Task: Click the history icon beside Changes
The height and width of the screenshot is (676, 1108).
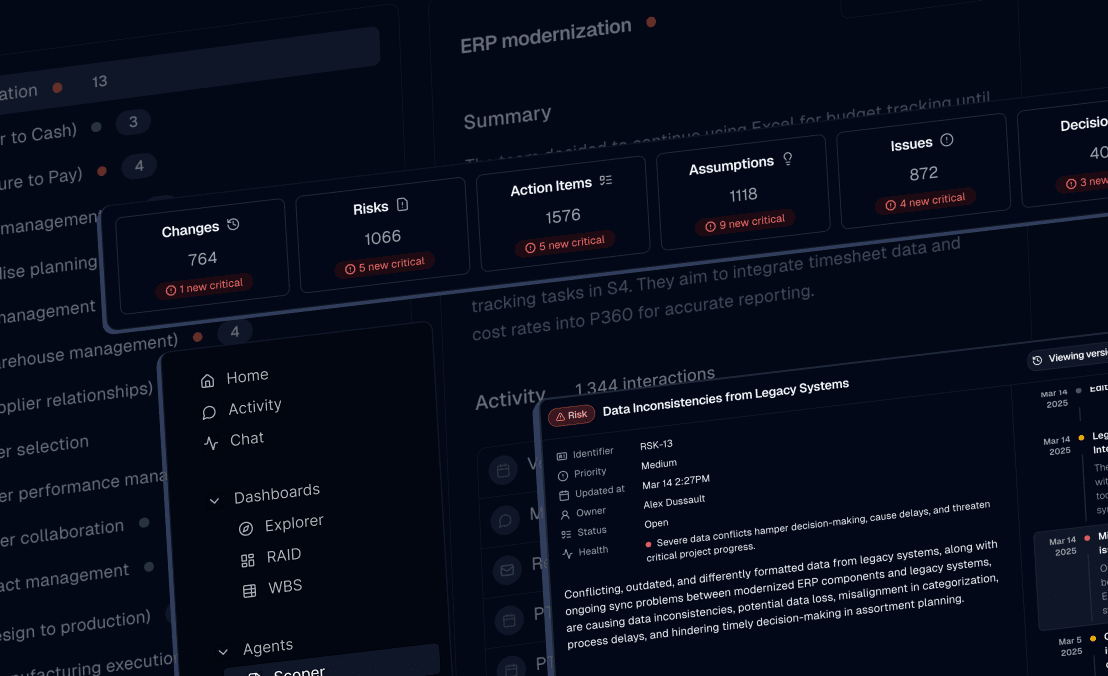Action: pyautogui.click(x=233, y=225)
